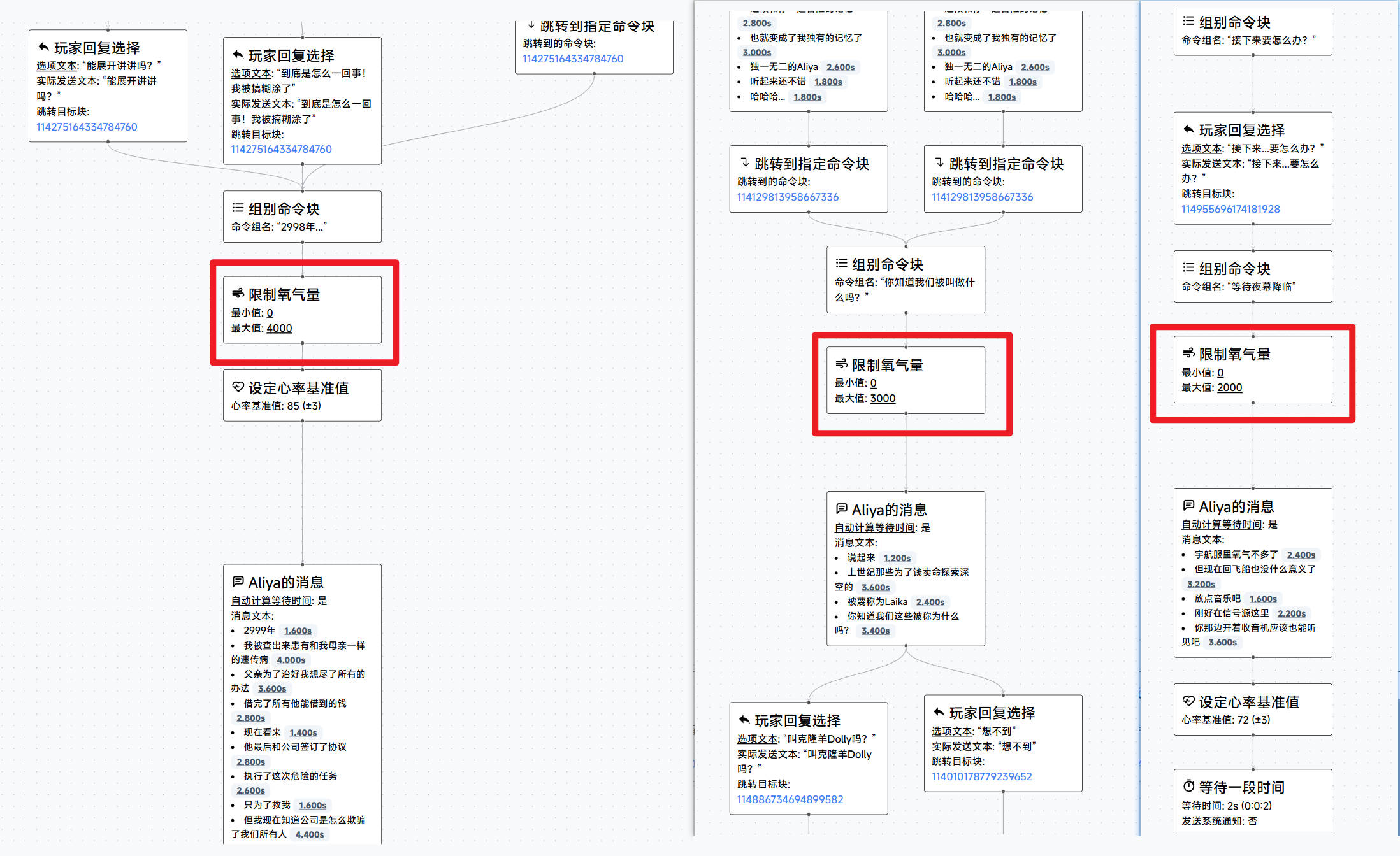Click max value 3000 in oxygen limit node
1400x856 pixels.
click(x=883, y=398)
